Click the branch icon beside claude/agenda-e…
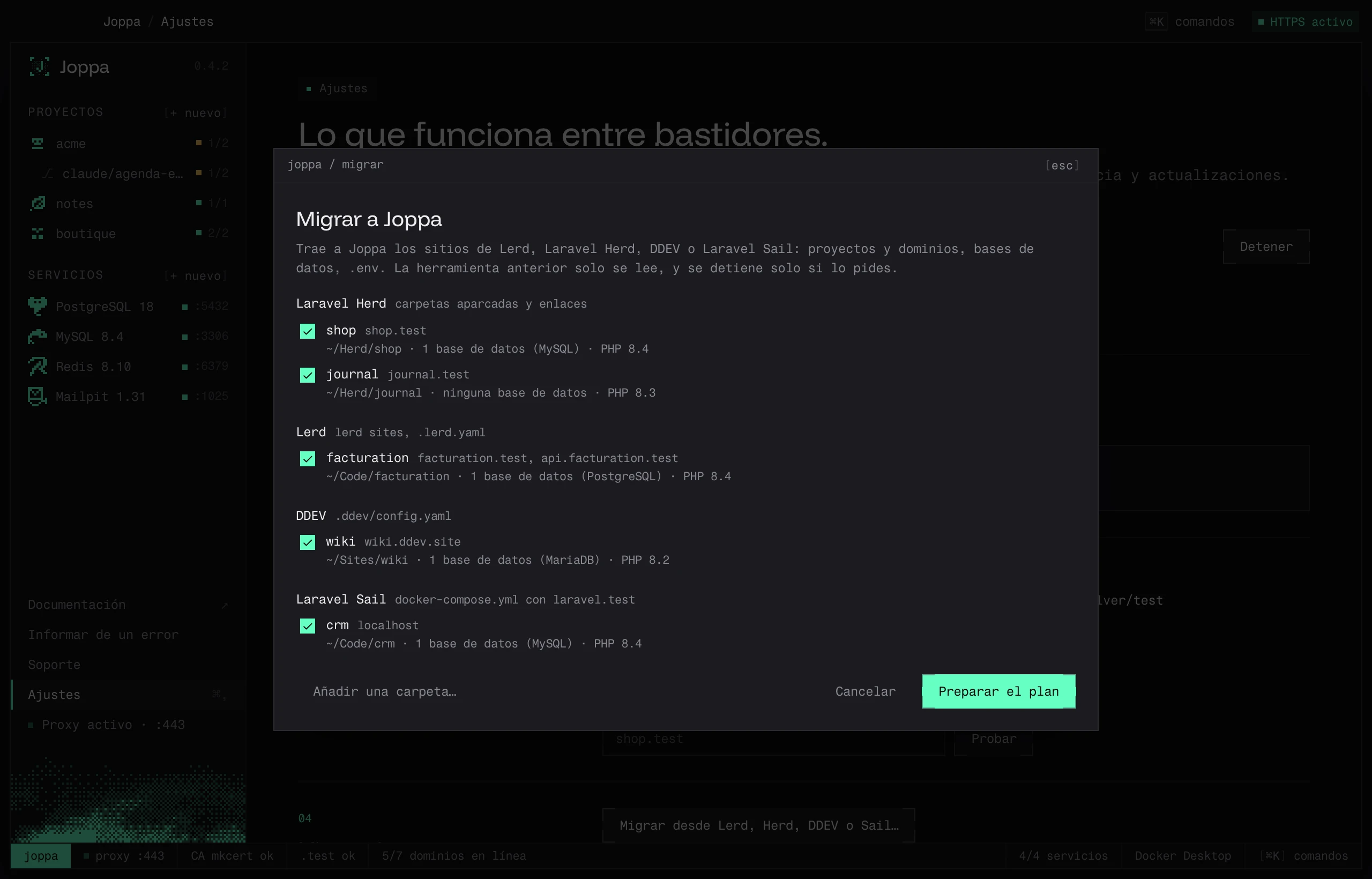The width and height of the screenshot is (1372, 879). pyautogui.click(x=48, y=174)
